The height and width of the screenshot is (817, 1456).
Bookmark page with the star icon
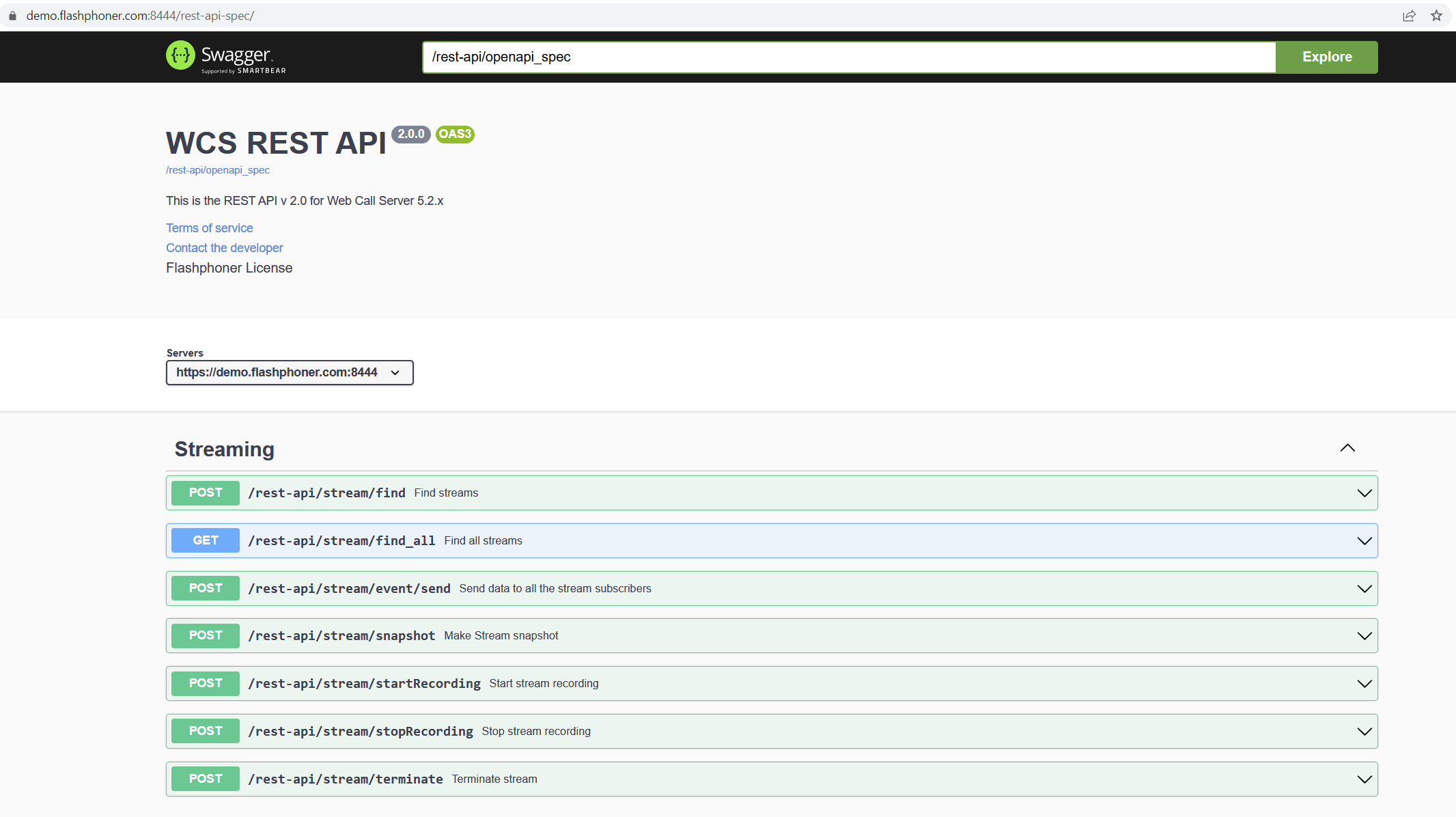tap(1436, 16)
